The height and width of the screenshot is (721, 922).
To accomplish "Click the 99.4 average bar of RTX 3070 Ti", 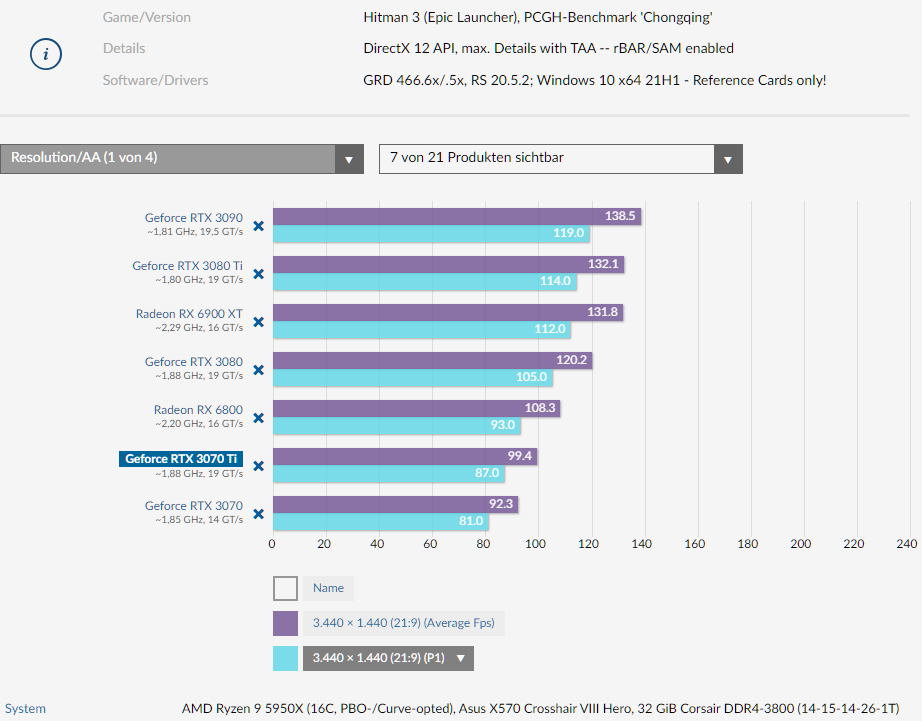I will (405, 456).
